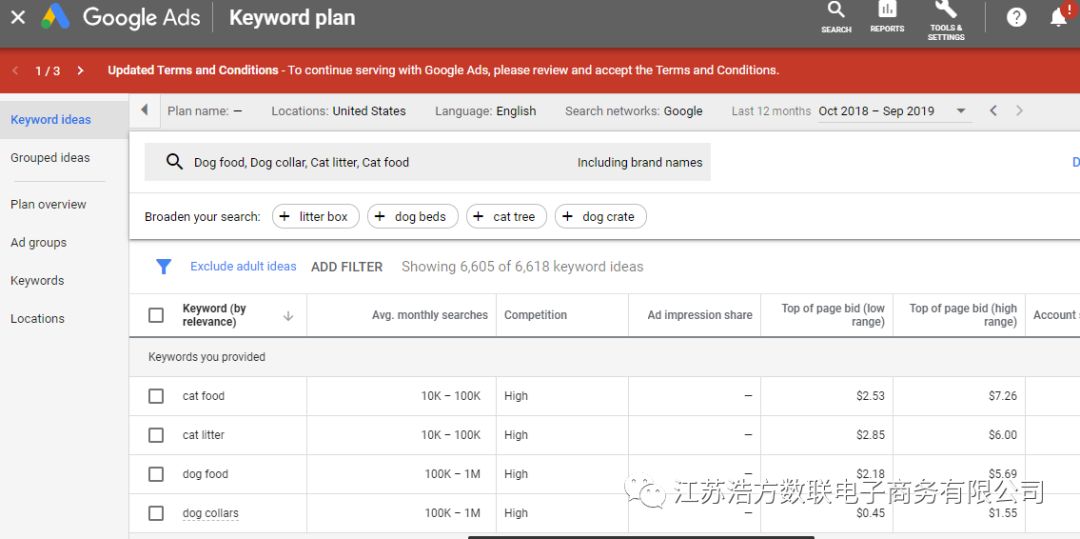Change Locations: United States setting

(338, 111)
